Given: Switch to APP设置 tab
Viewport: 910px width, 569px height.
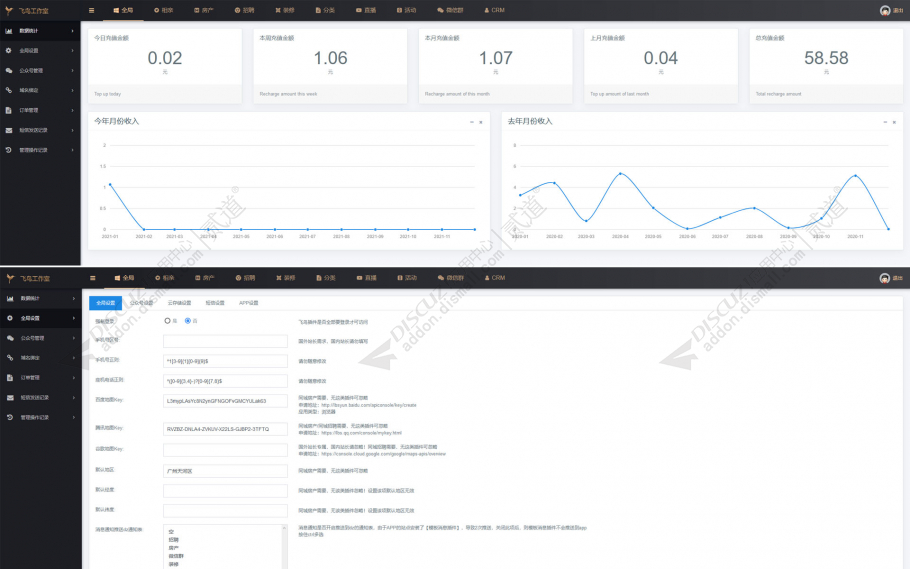Looking at the screenshot, I should 248,303.
